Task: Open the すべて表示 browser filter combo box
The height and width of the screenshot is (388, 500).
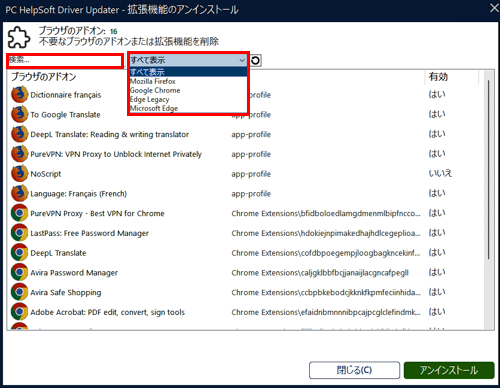Action: [188, 60]
